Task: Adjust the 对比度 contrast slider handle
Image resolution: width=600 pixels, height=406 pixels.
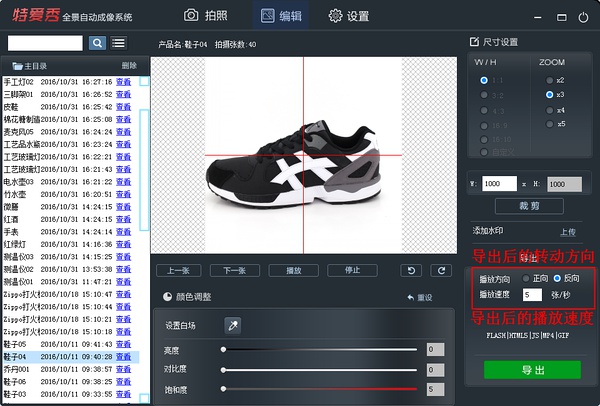Action: coord(223,370)
